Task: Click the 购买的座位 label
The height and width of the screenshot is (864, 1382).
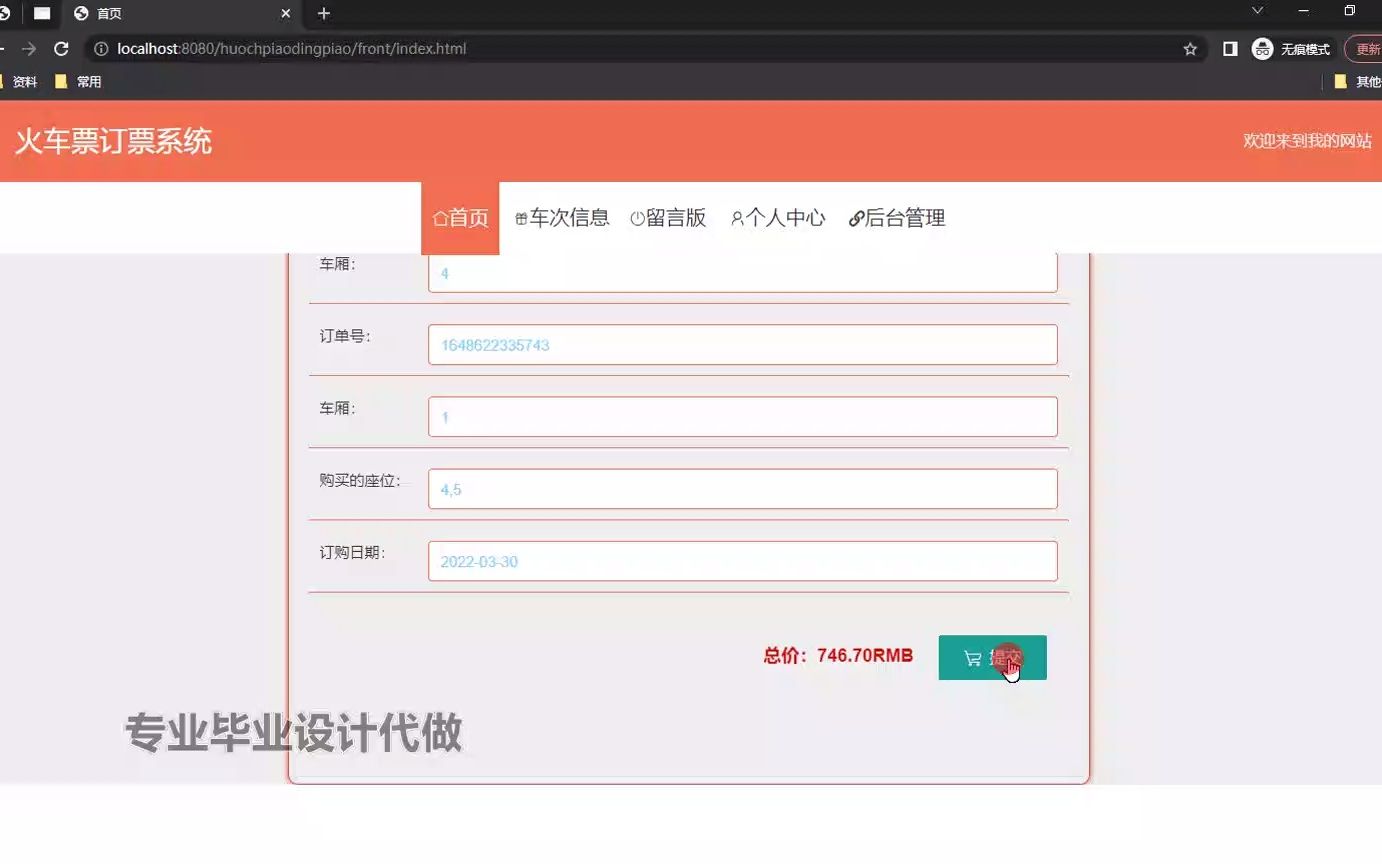Action: (x=360, y=481)
